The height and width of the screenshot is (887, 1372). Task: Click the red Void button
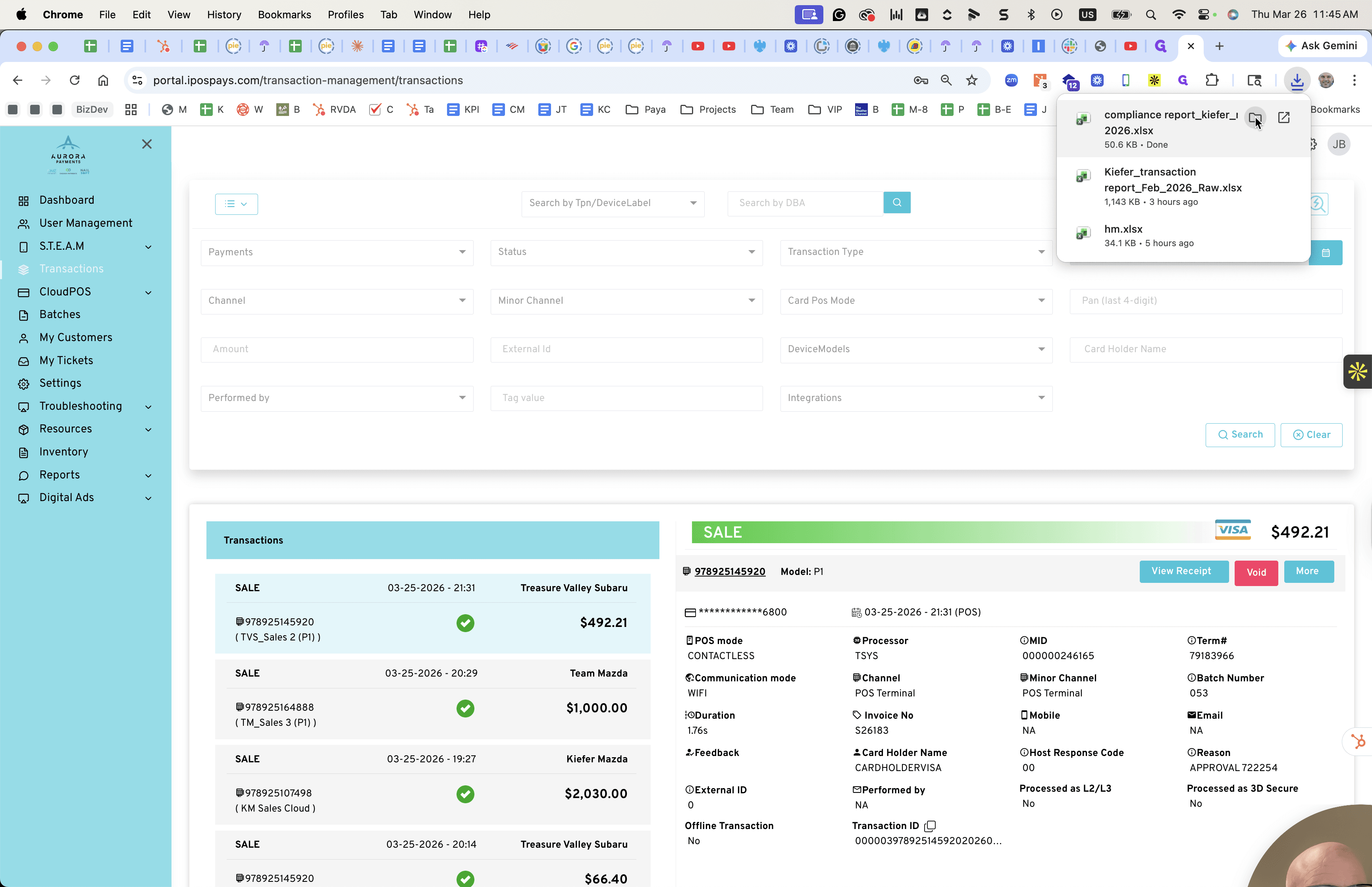tap(1256, 573)
